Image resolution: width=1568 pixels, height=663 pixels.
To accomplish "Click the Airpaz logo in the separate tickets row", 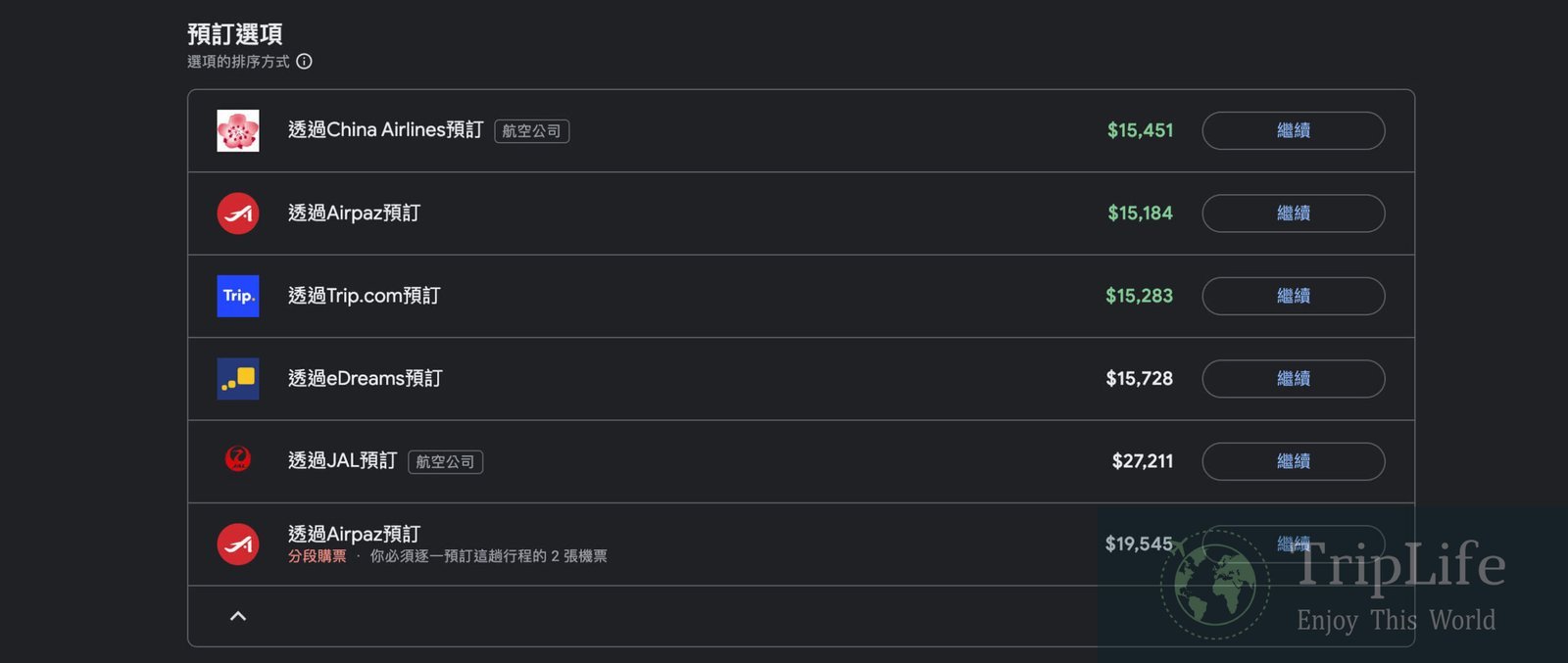I will click(x=238, y=545).
